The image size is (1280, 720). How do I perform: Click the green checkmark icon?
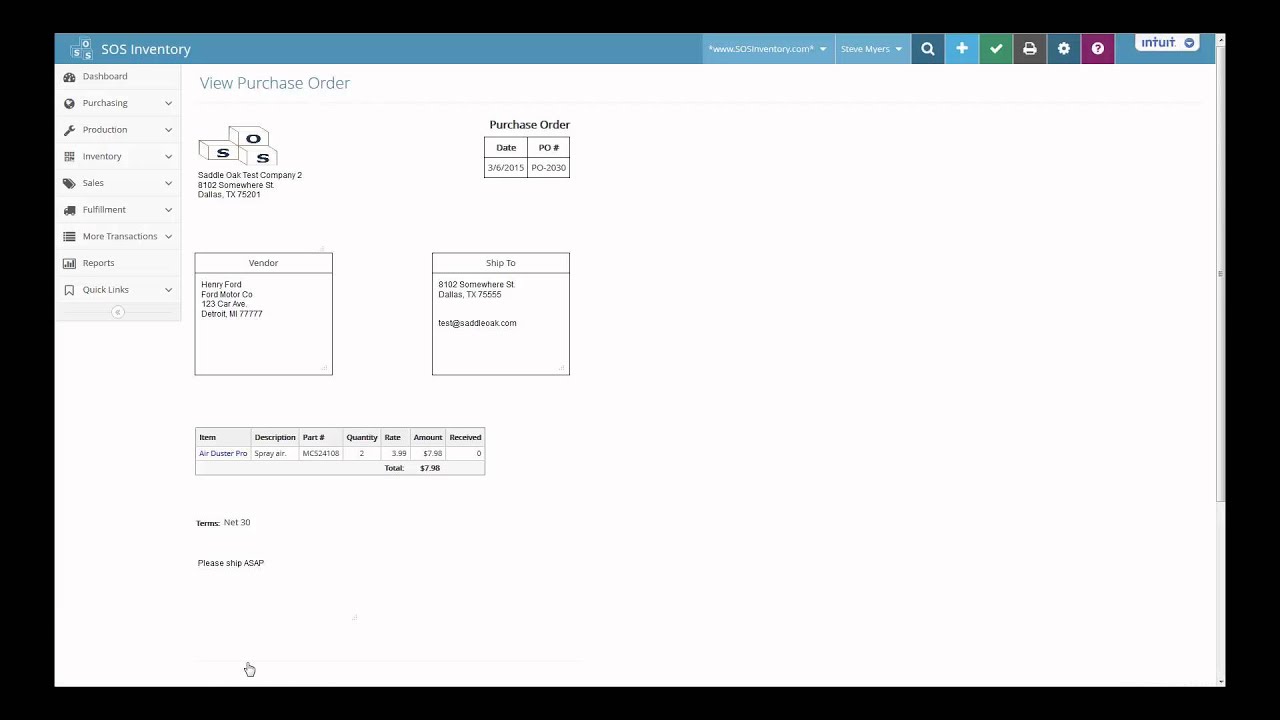click(x=996, y=49)
